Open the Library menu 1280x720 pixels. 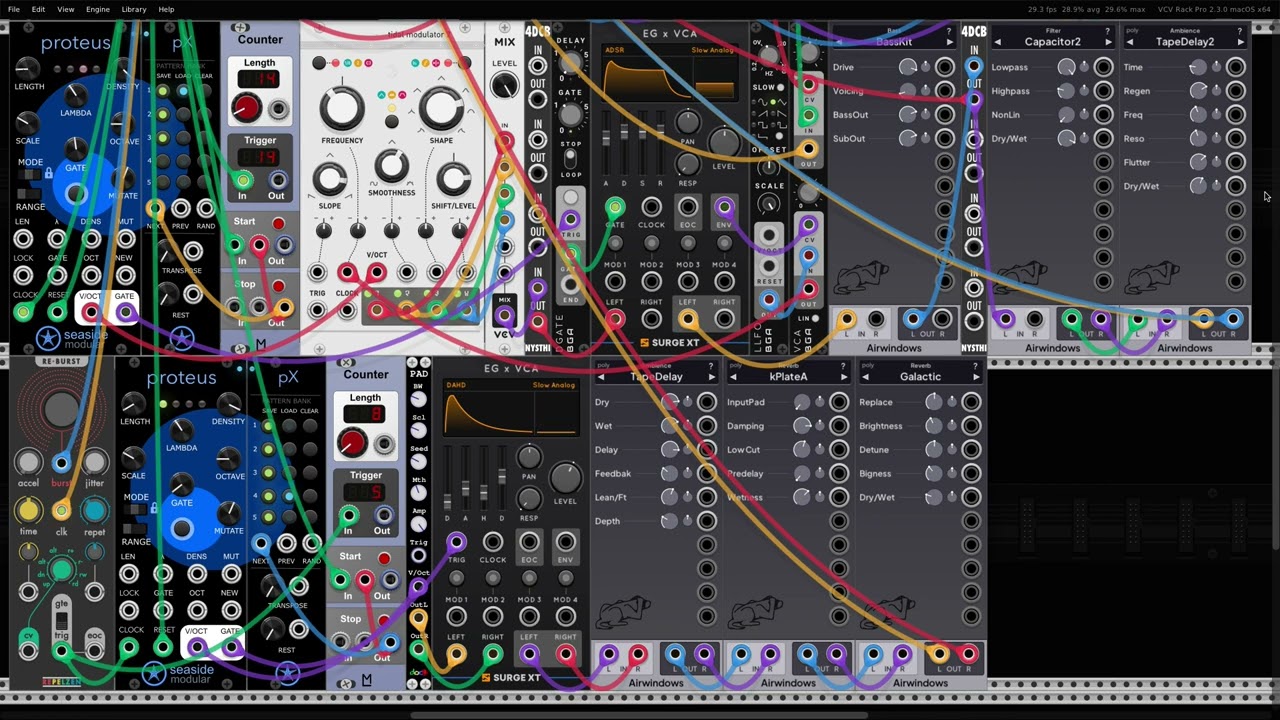click(134, 9)
